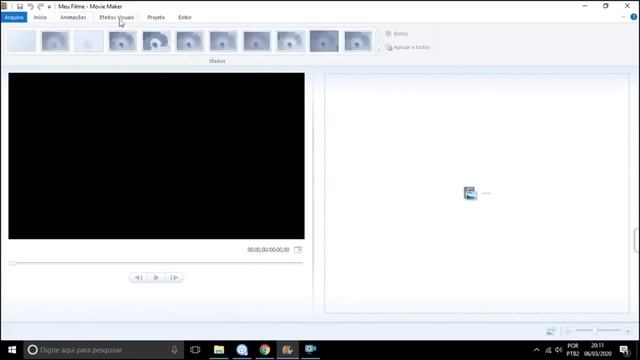Screen dimensions: 640x360
Task: Open Task View from taskbar
Action: click(x=195, y=350)
